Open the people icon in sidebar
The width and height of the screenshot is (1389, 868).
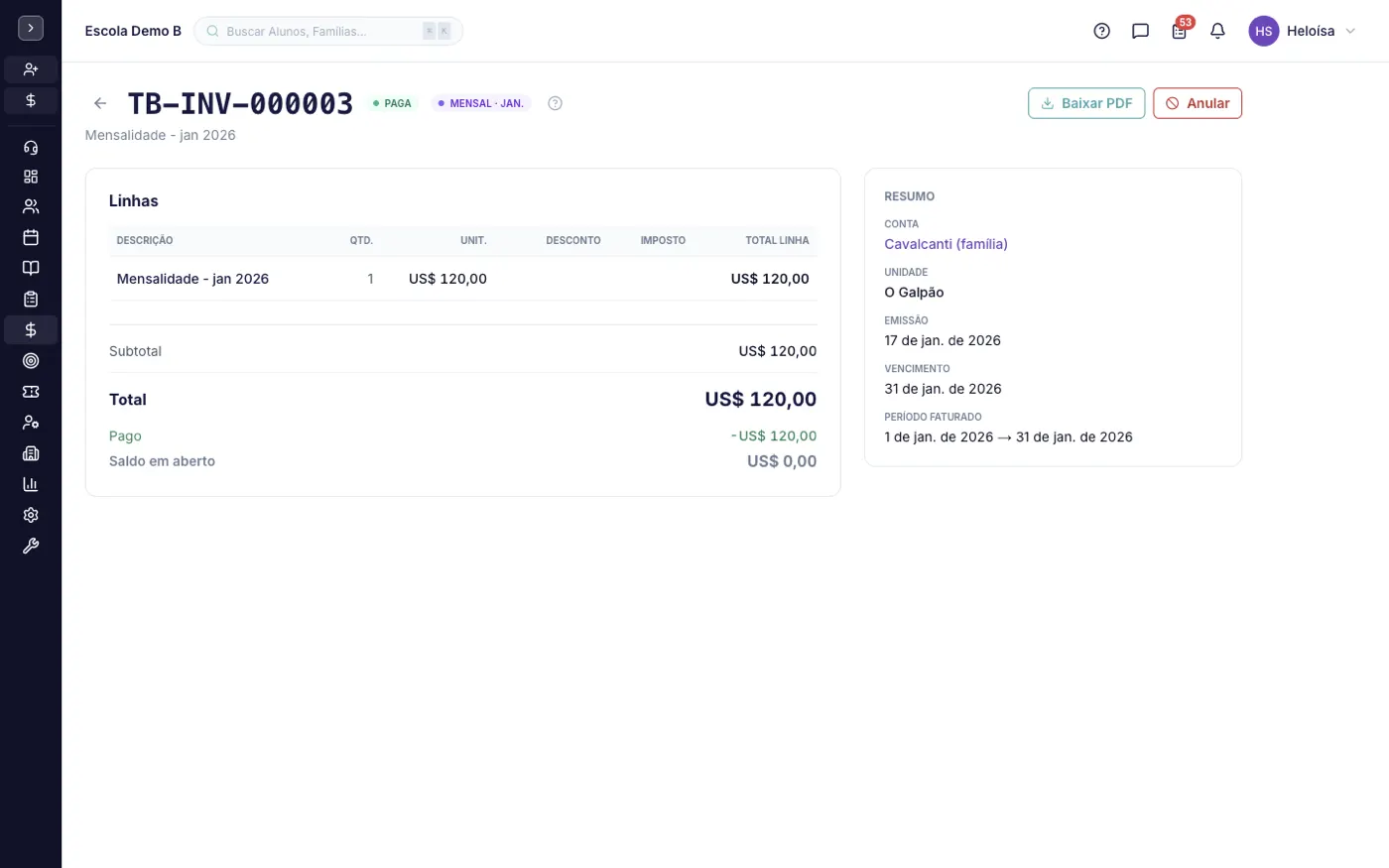(x=31, y=206)
